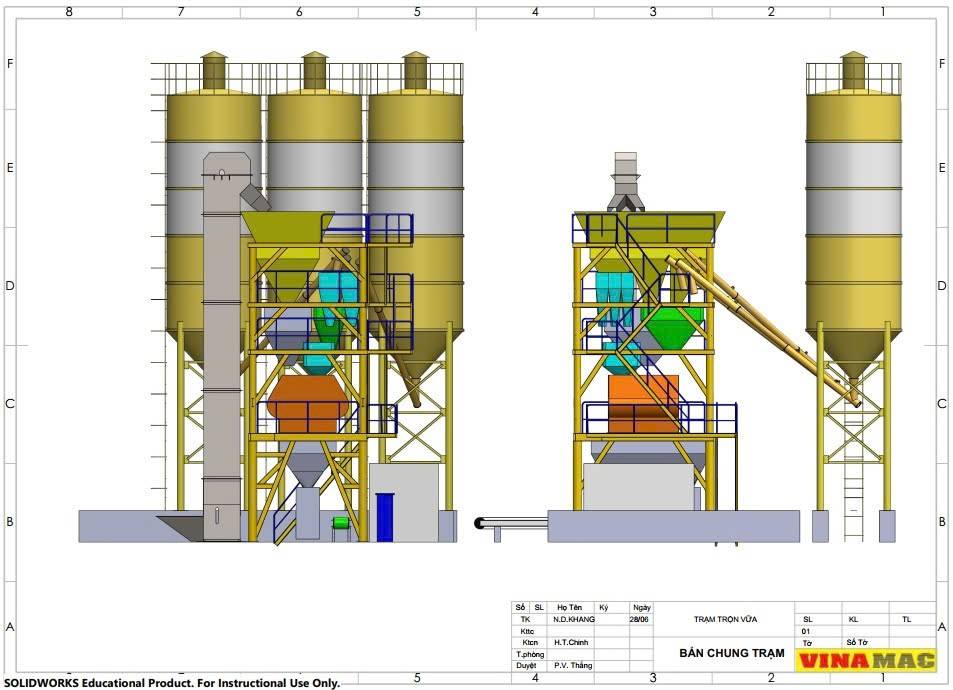Screen dimensions: 953x690
Task: Select the standalone silo on the far right
Action: 852,220
